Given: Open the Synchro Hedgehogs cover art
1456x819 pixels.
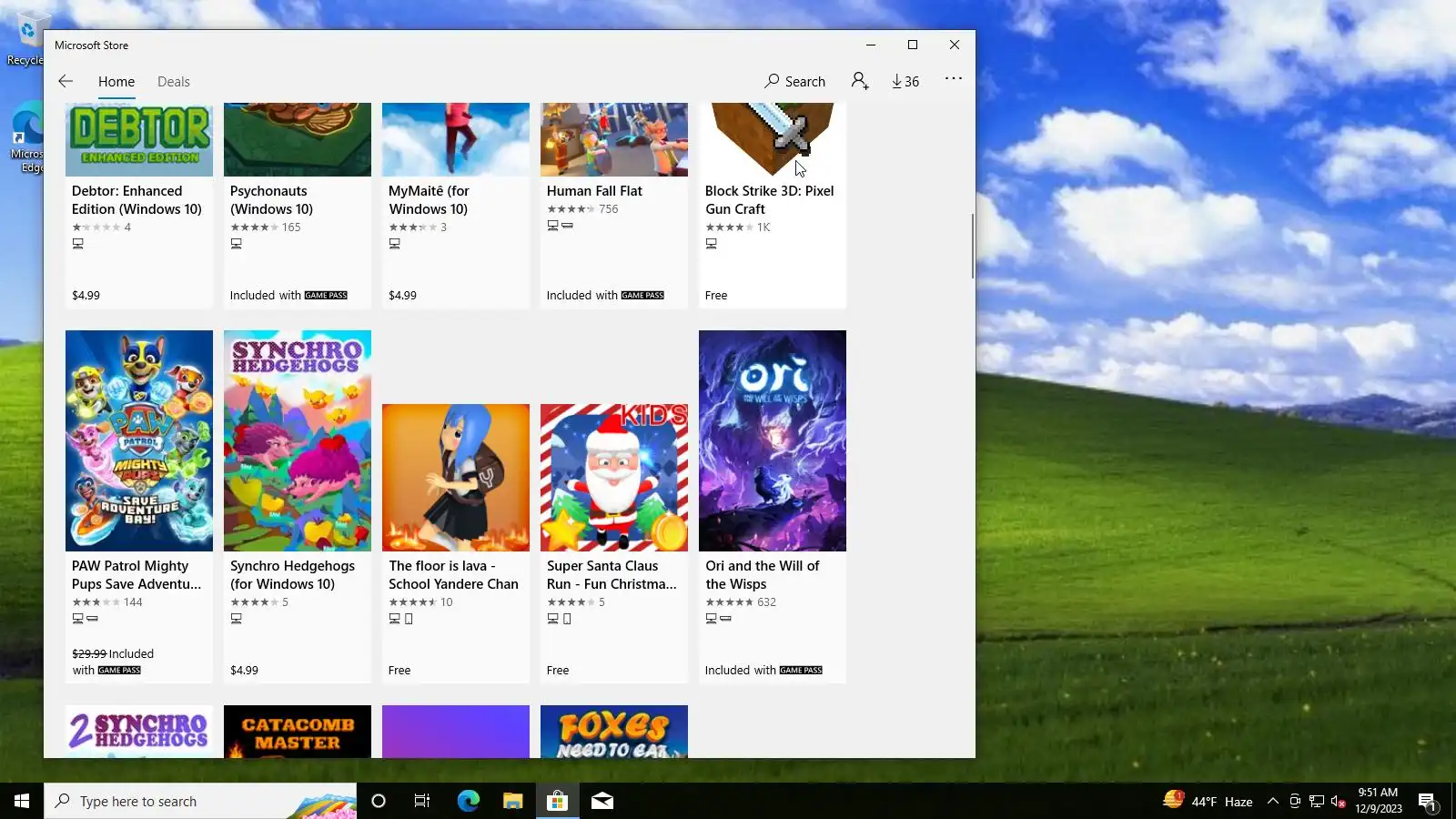Looking at the screenshot, I should tap(298, 440).
